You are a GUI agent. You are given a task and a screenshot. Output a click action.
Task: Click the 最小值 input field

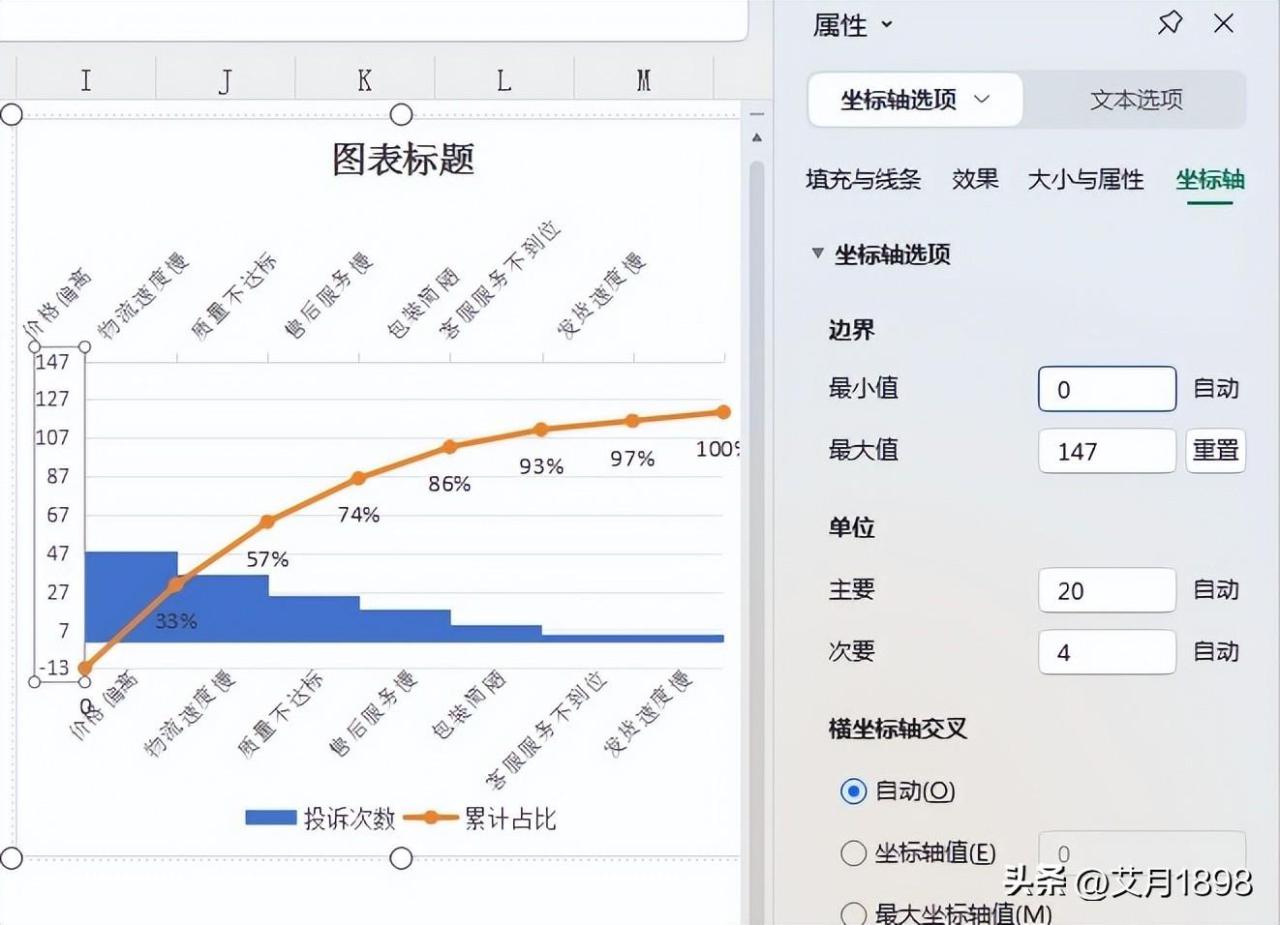point(1107,389)
